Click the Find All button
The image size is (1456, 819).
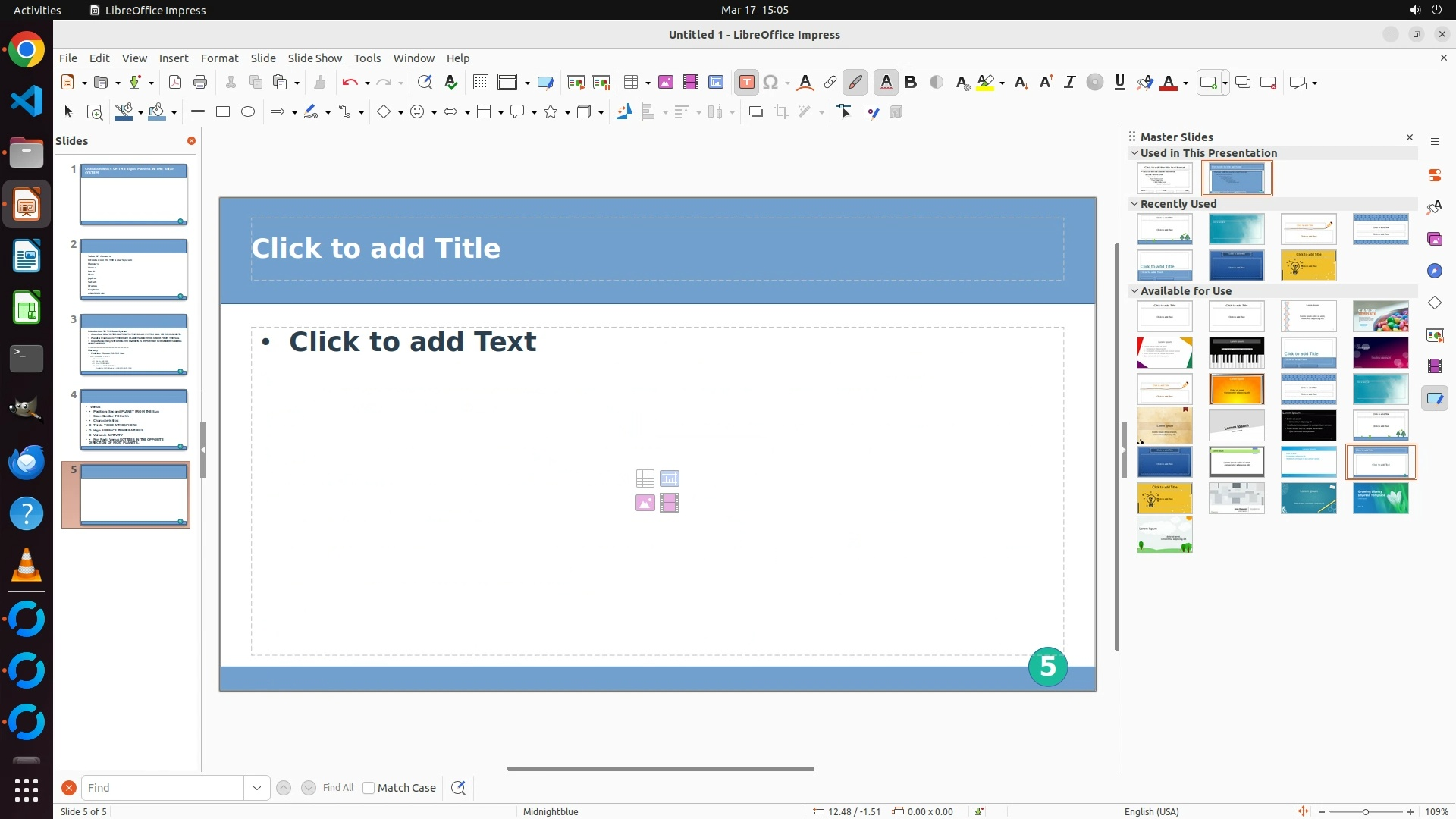(x=337, y=788)
